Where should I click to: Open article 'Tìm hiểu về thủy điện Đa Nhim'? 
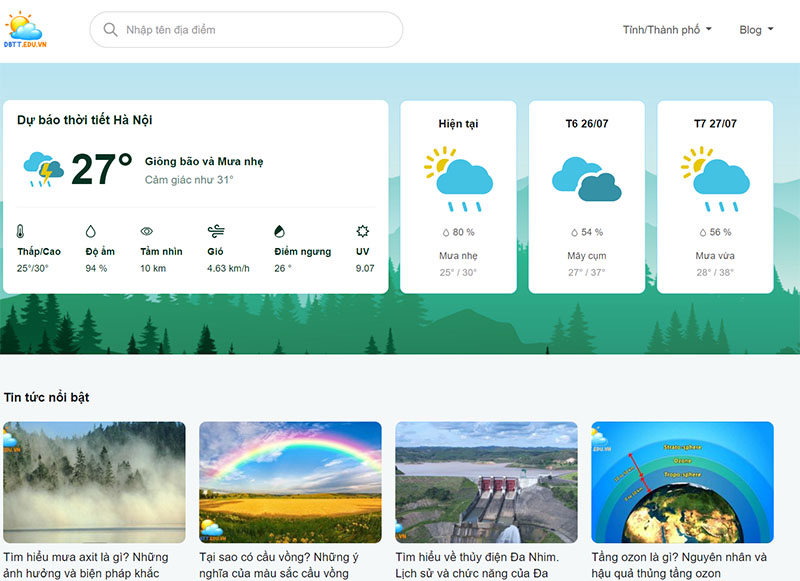(477, 565)
